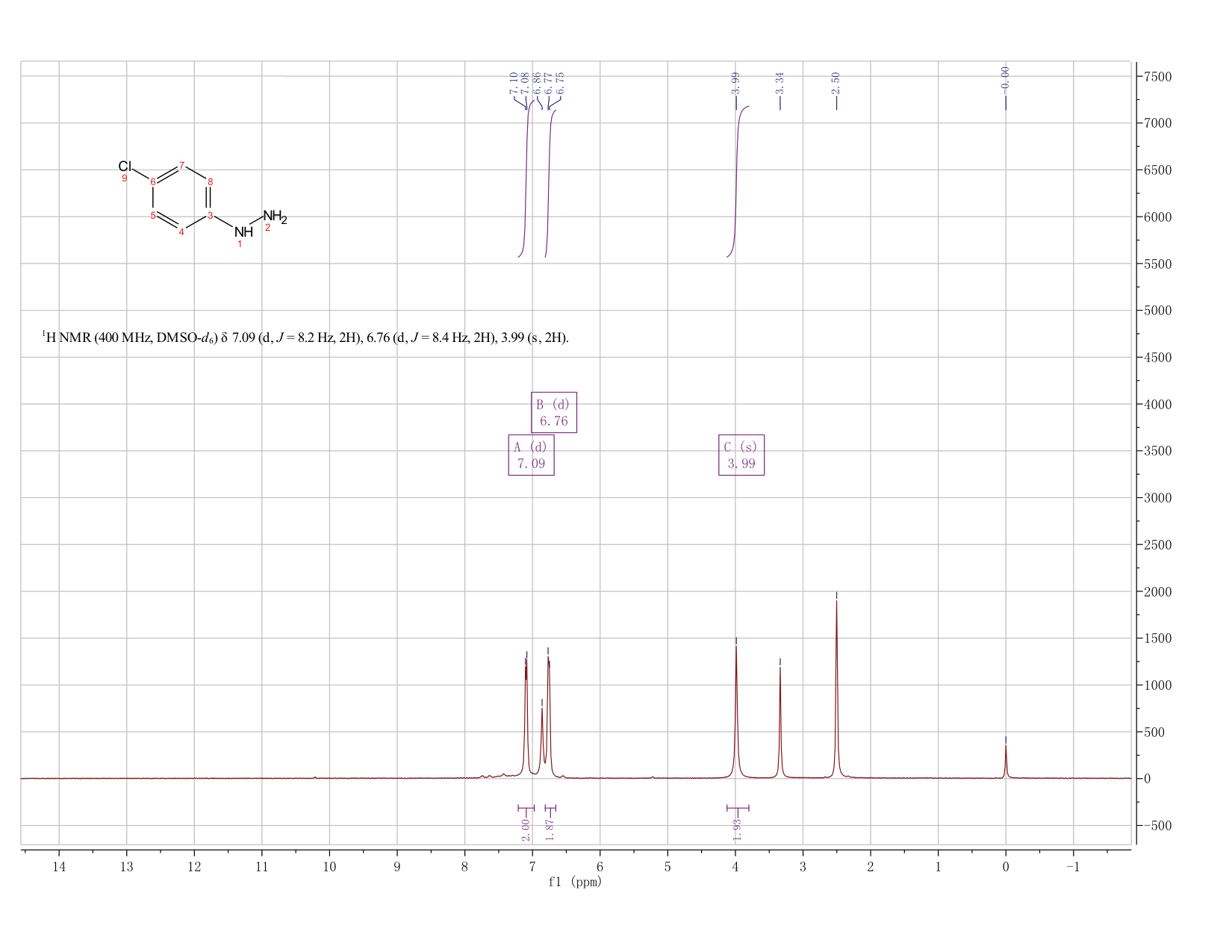Click the -500 intensity axis label

coord(1157,825)
